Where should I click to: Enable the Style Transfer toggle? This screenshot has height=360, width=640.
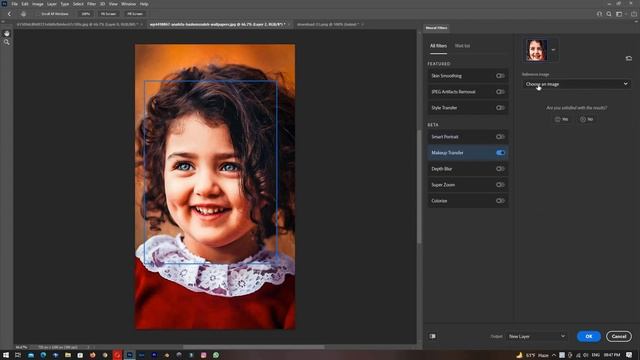point(500,108)
